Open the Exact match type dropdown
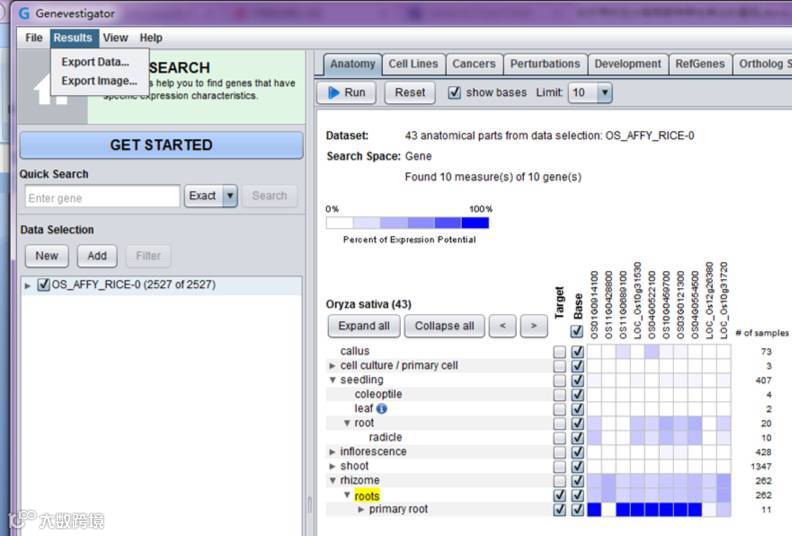The width and height of the screenshot is (792, 536). (x=230, y=196)
